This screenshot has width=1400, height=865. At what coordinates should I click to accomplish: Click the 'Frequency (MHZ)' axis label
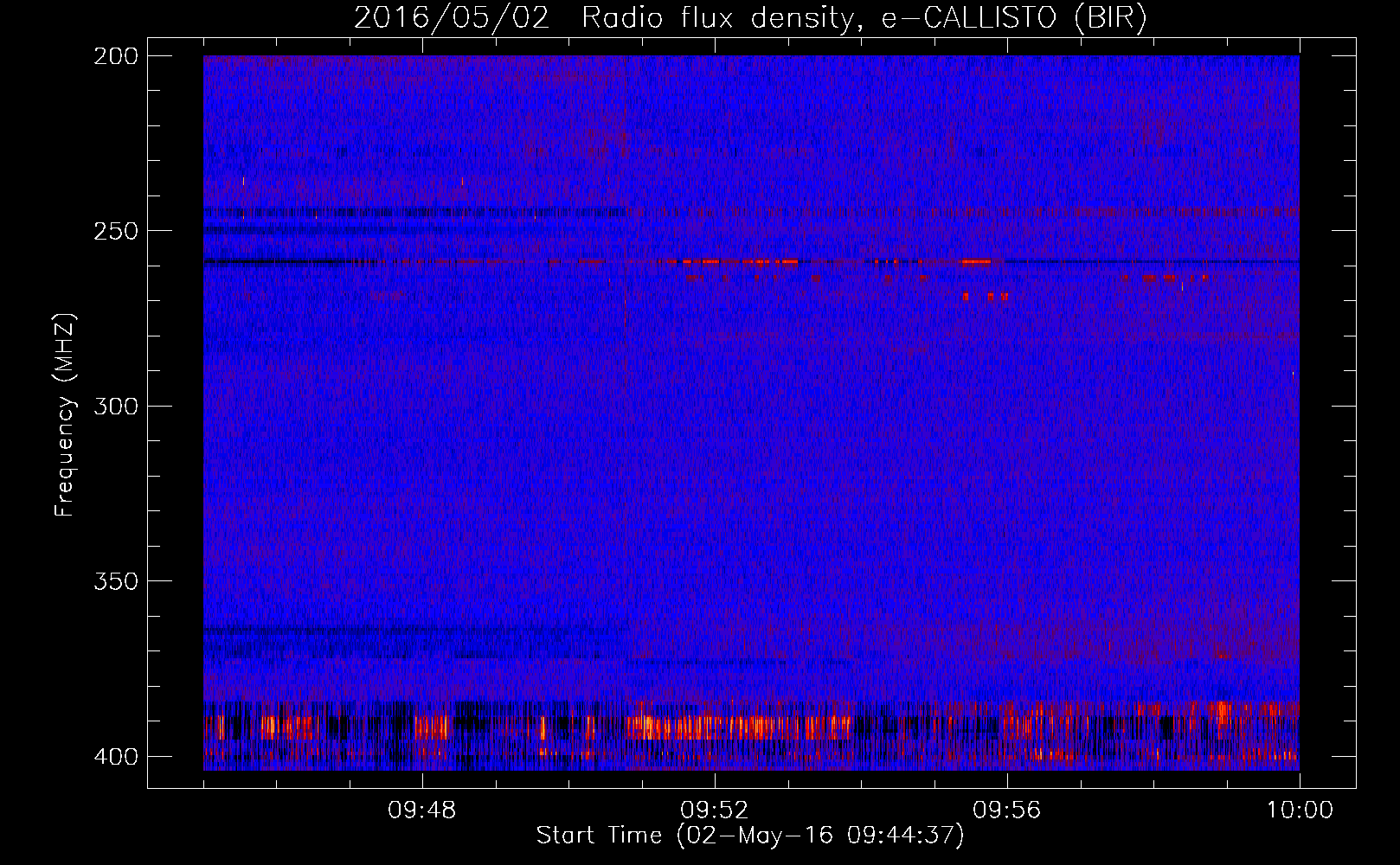65,414
